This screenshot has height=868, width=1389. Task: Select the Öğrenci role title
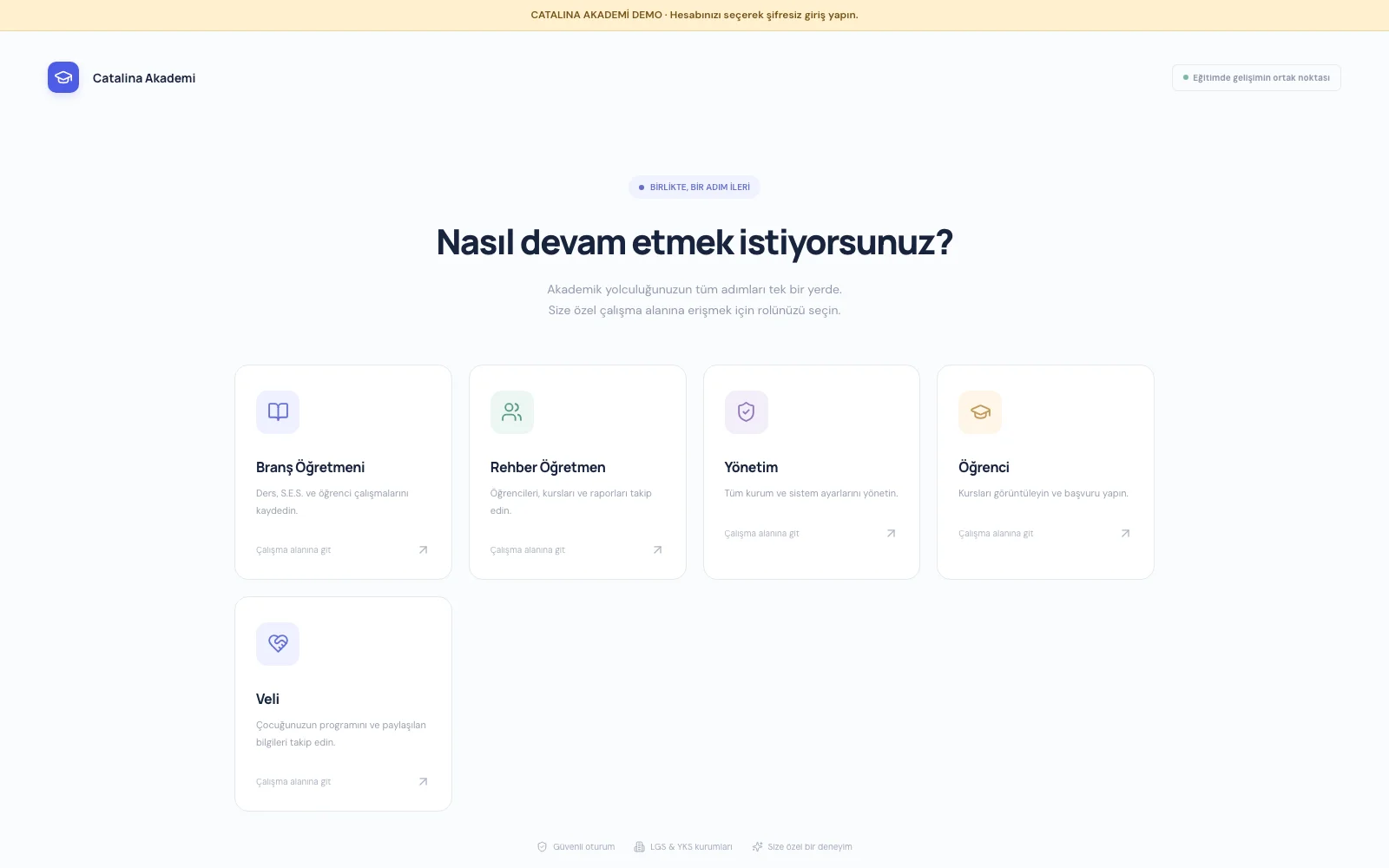click(x=984, y=467)
